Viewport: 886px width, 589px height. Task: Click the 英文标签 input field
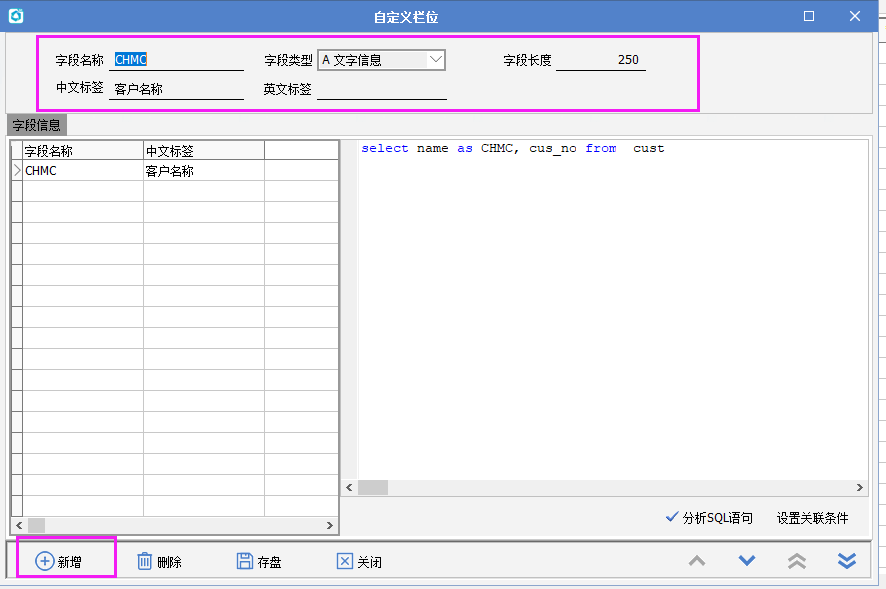[x=381, y=89]
